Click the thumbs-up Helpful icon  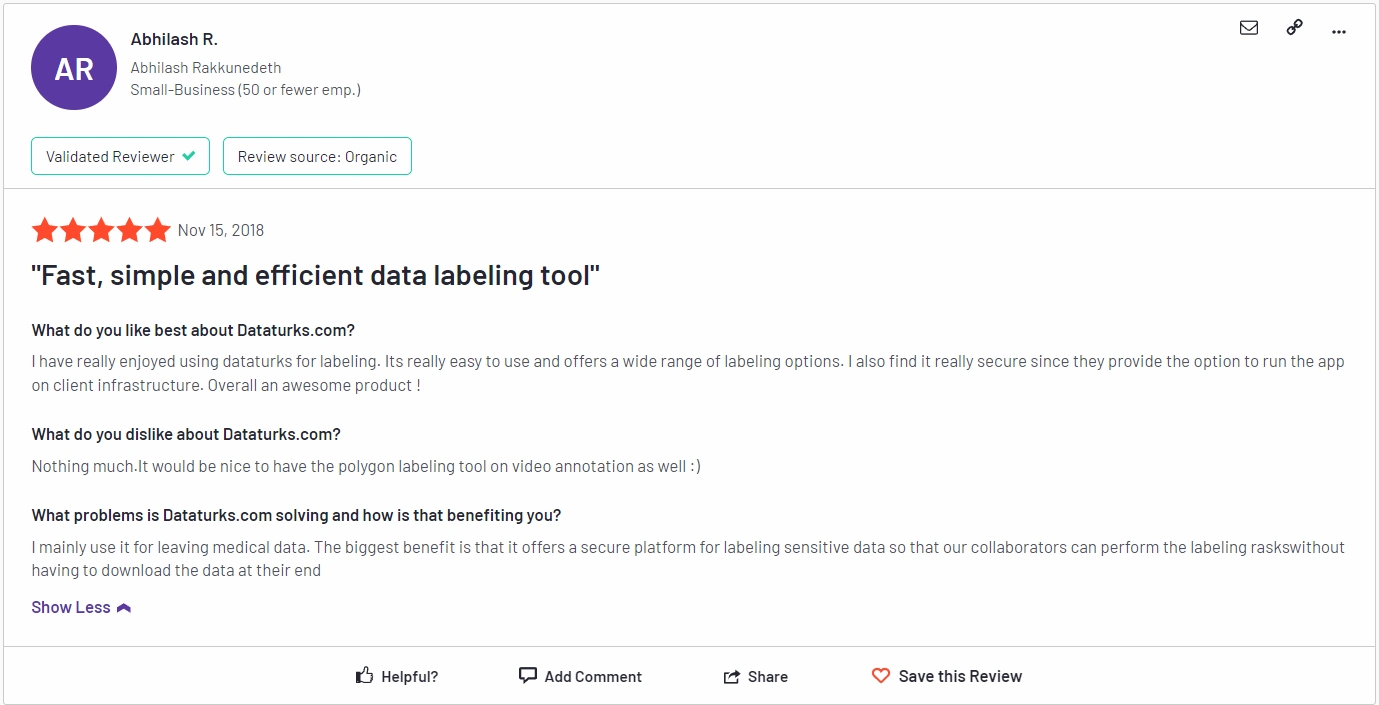(365, 676)
